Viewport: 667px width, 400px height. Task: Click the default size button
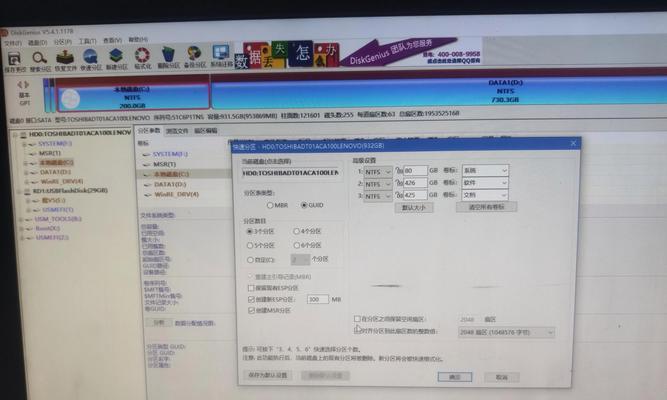pyautogui.click(x=414, y=208)
